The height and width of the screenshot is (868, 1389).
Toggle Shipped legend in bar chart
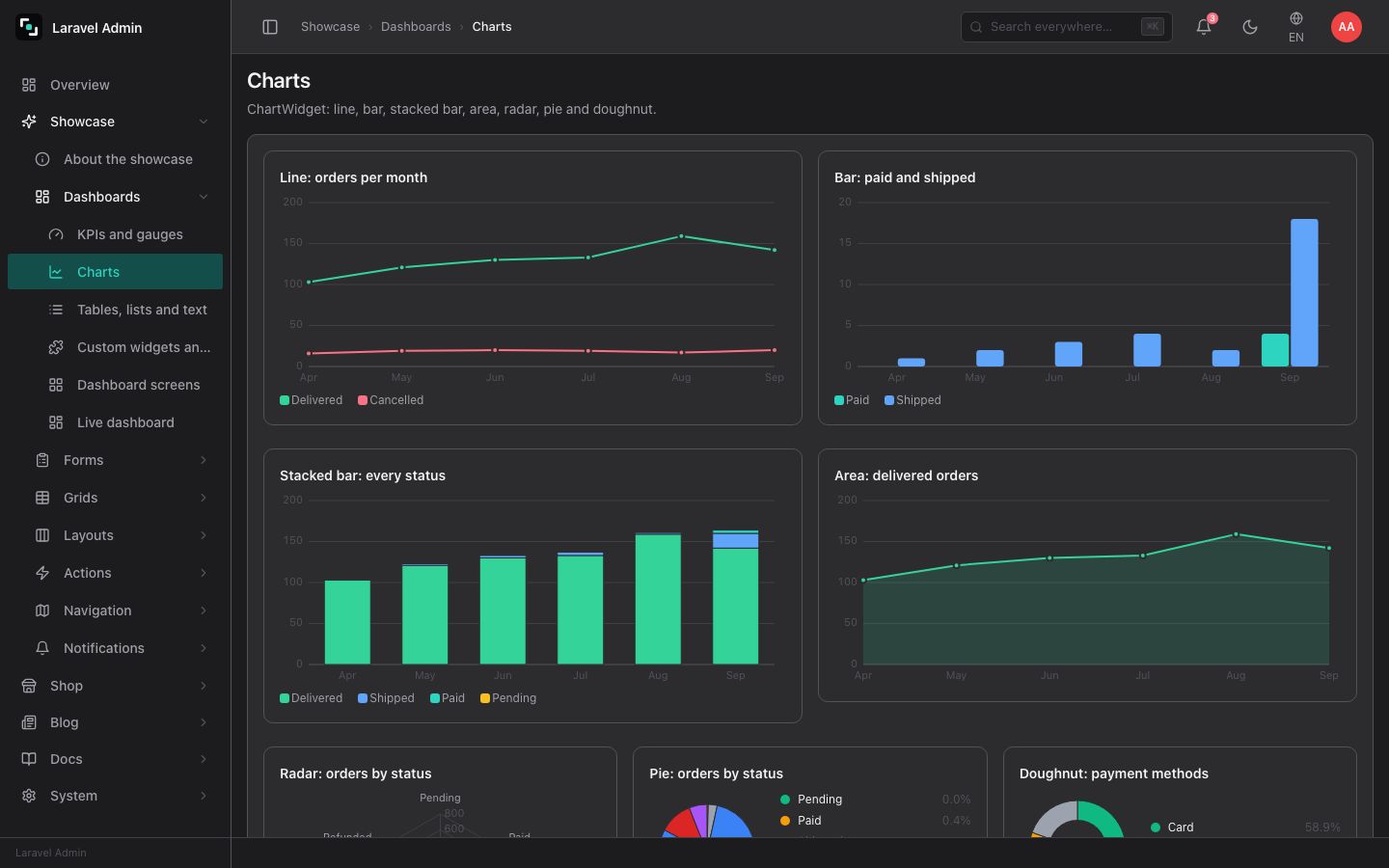912,400
